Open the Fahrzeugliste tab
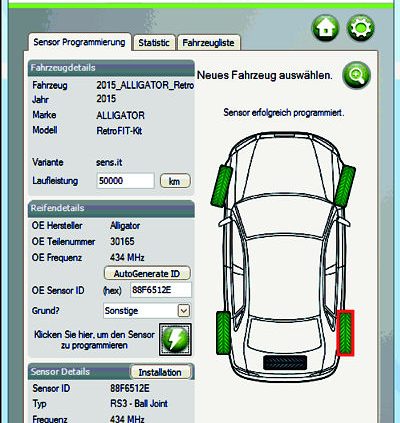 point(208,43)
